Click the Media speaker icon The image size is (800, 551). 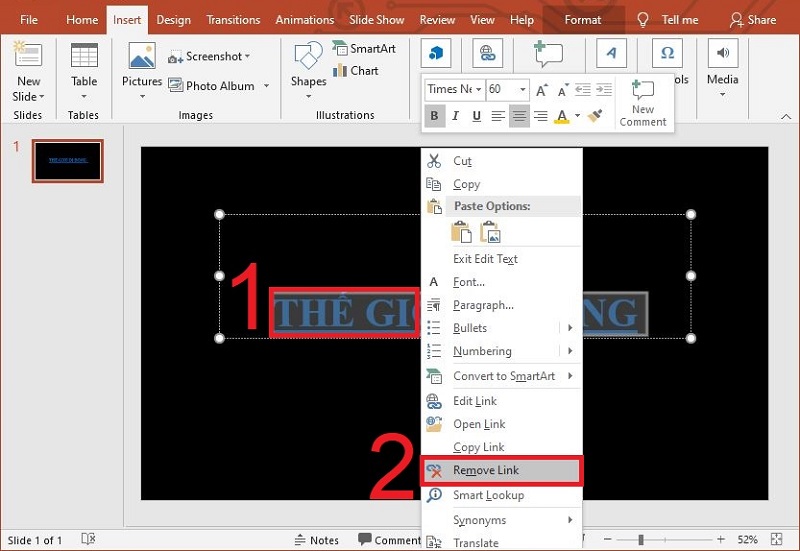(723, 53)
